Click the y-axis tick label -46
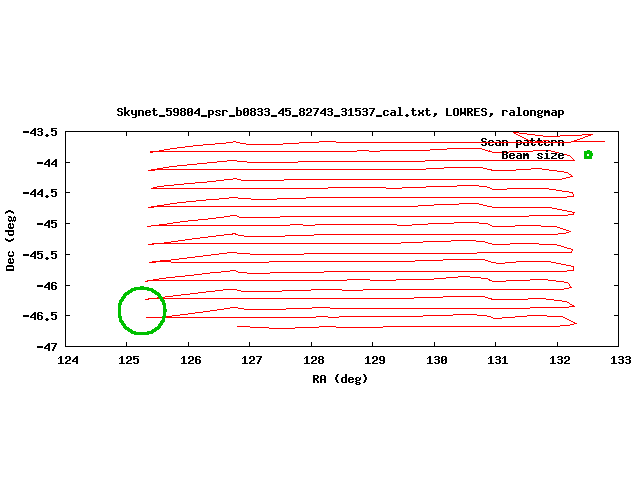The width and height of the screenshot is (640, 480). click(x=47, y=286)
